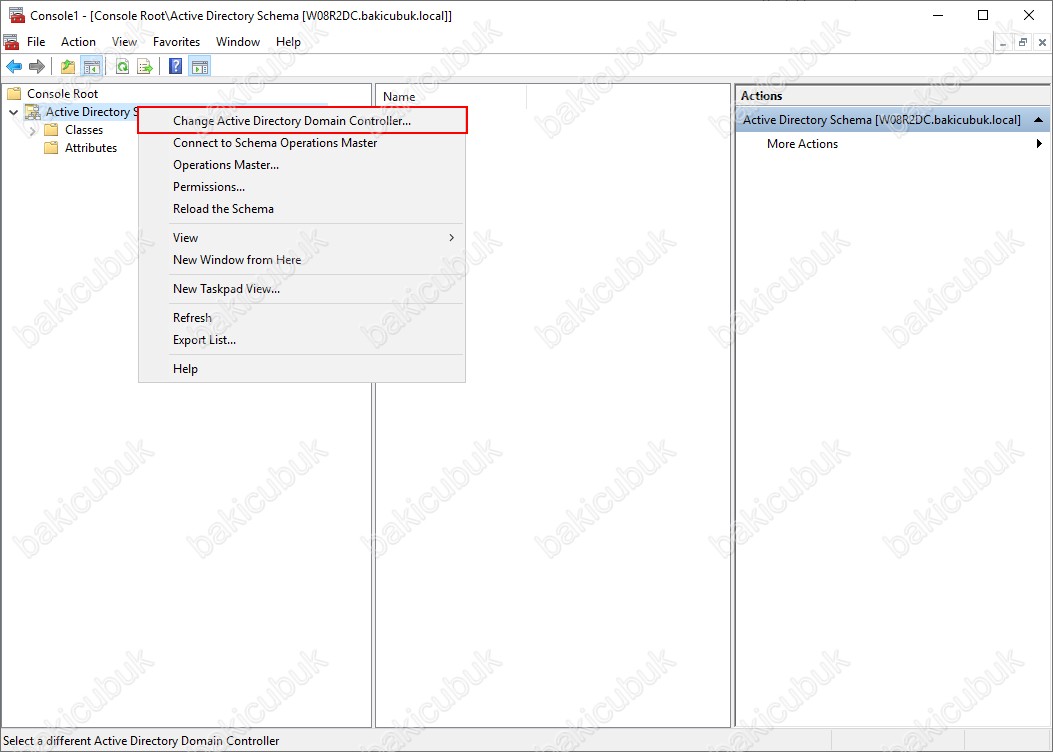Expand the Classes tree node
The width and height of the screenshot is (1053, 752).
click(x=32, y=130)
